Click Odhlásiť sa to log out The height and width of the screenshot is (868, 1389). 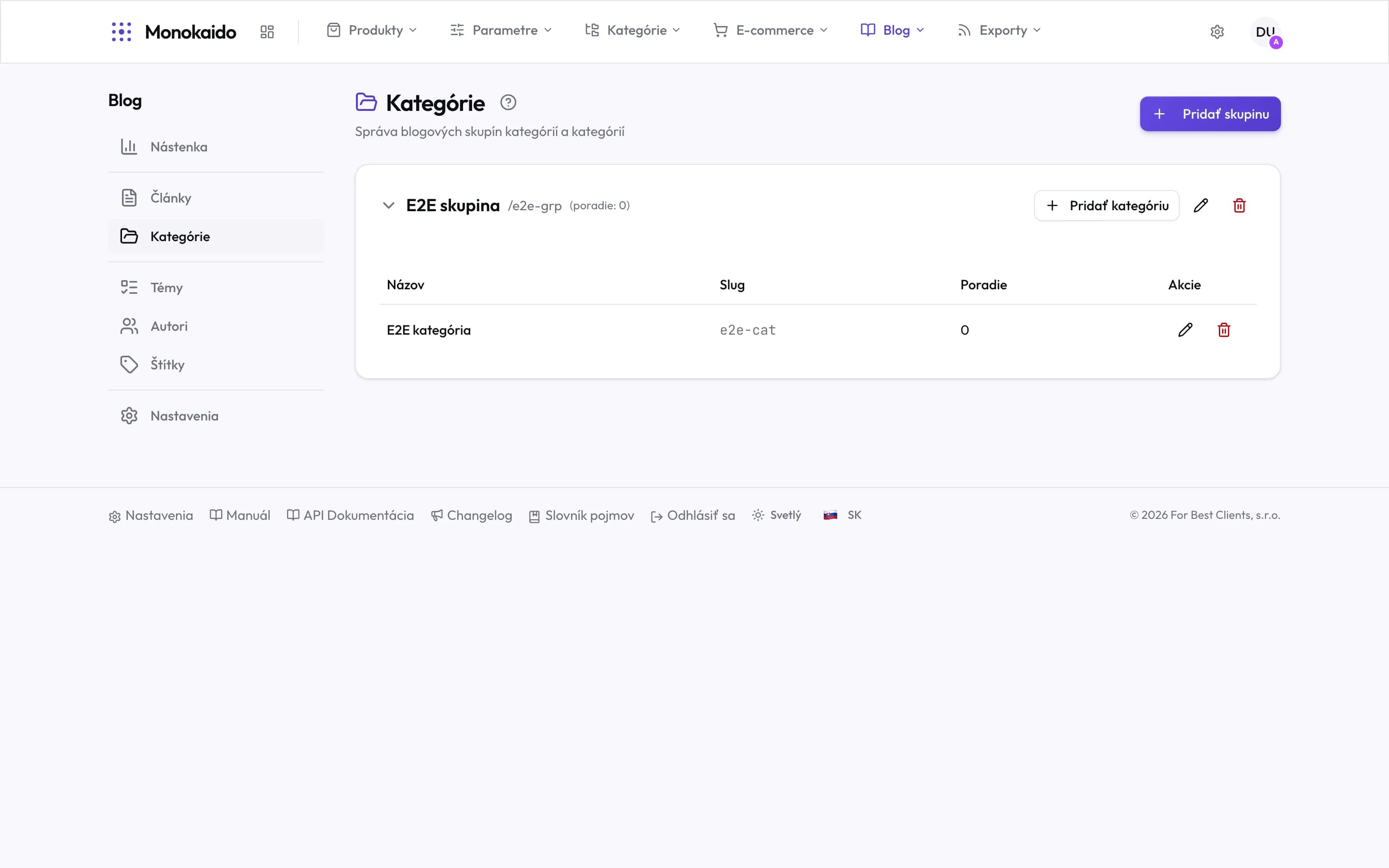tap(693, 515)
